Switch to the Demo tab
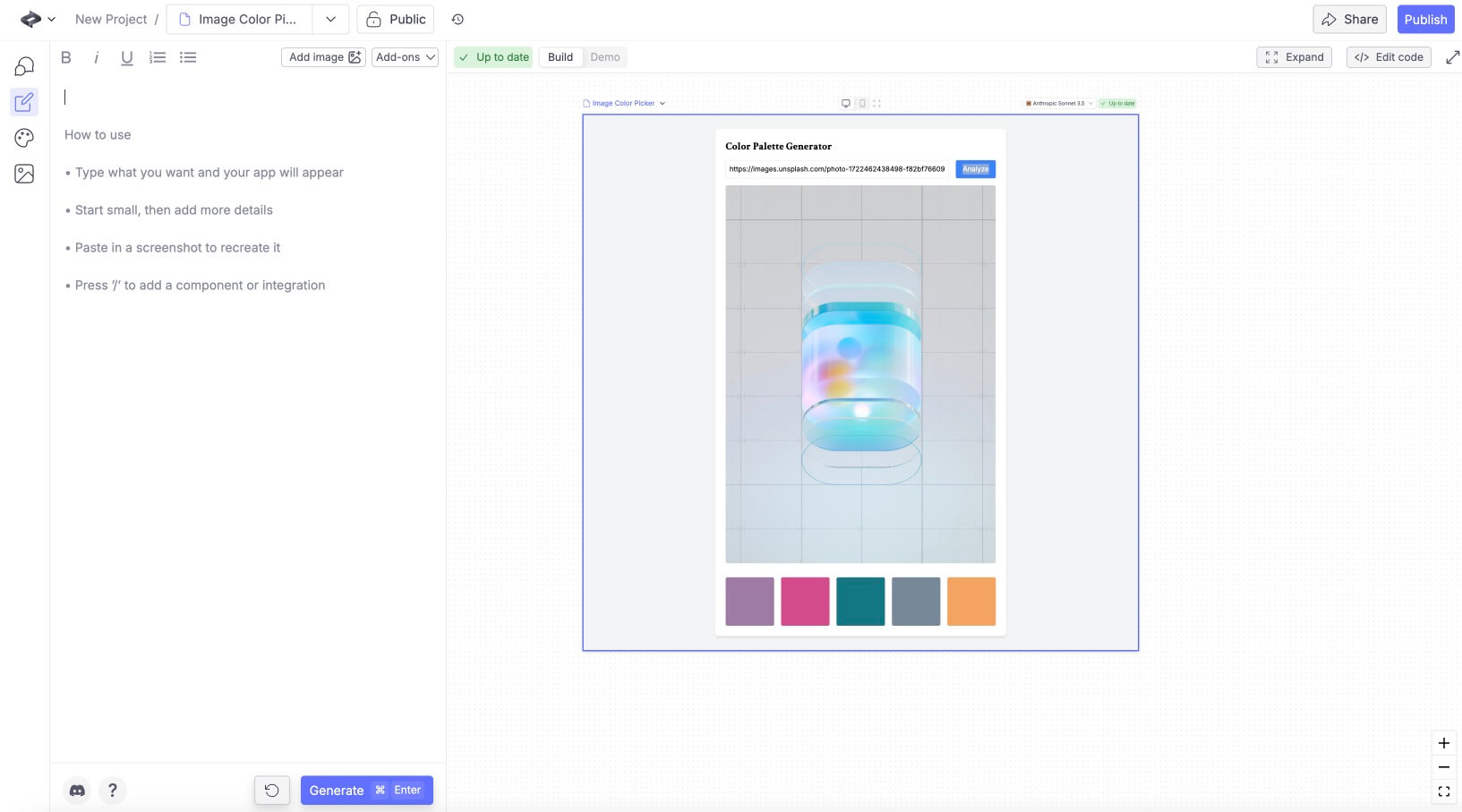Image resolution: width=1462 pixels, height=812 pixels. (x=605, y=57)
